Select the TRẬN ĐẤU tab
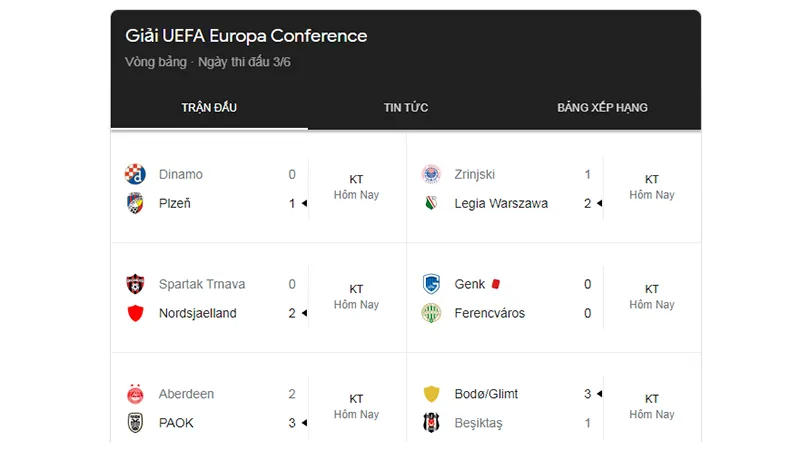This screenshot has width=800, height=450. click(209, 108)
